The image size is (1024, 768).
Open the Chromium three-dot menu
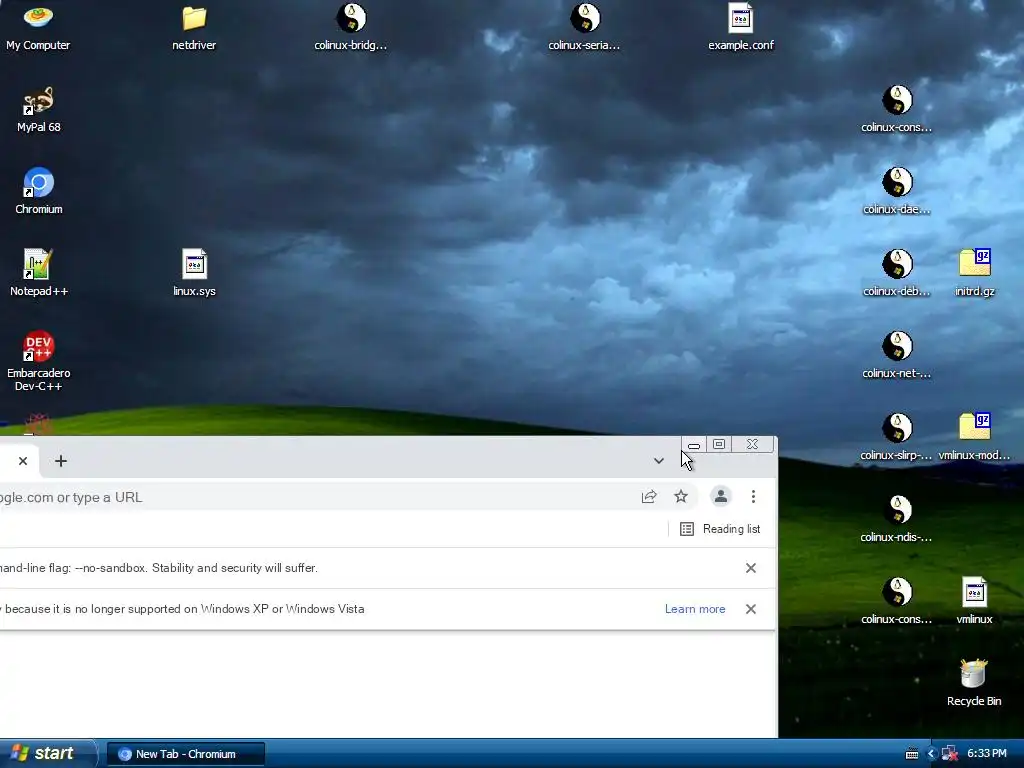point(753,497)
